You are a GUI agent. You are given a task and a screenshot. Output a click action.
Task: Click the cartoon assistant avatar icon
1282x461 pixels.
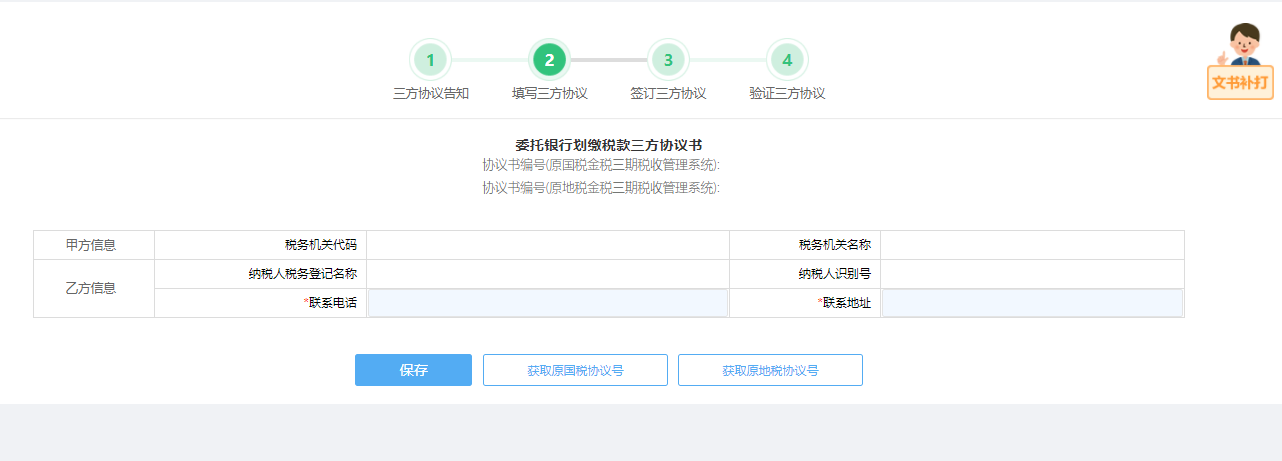[x=1244, y=45]
